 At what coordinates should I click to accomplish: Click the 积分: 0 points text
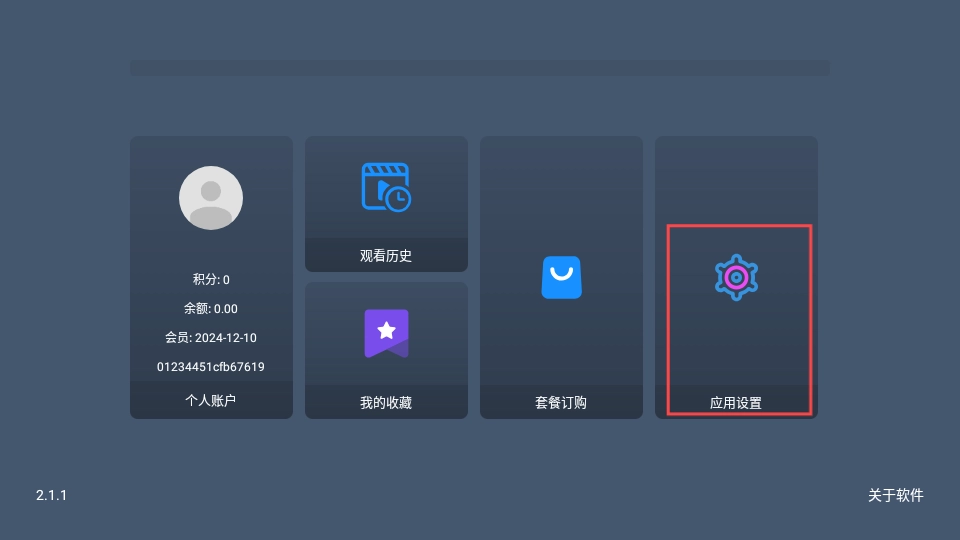coord(211,280)
